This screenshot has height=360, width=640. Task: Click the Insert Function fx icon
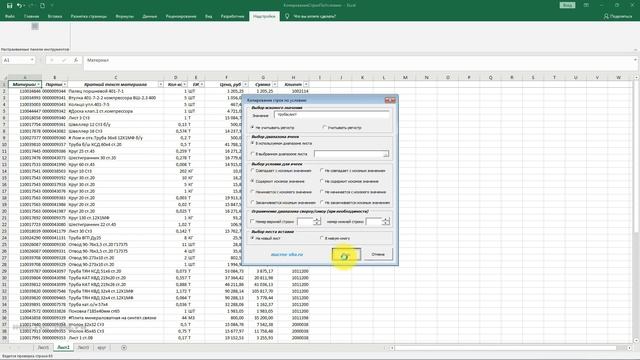[76, 60]
